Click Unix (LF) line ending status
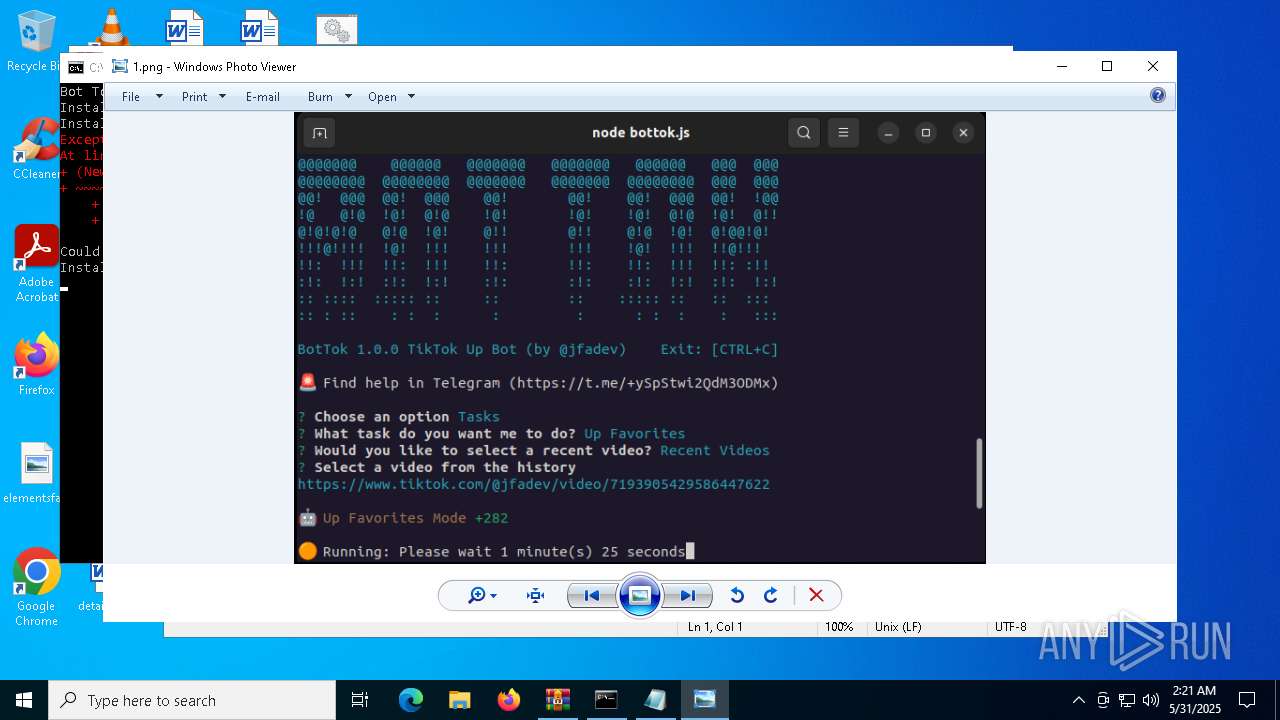Image resolution: width=1280 pixels, height=720 pixels. click(898, 627)
